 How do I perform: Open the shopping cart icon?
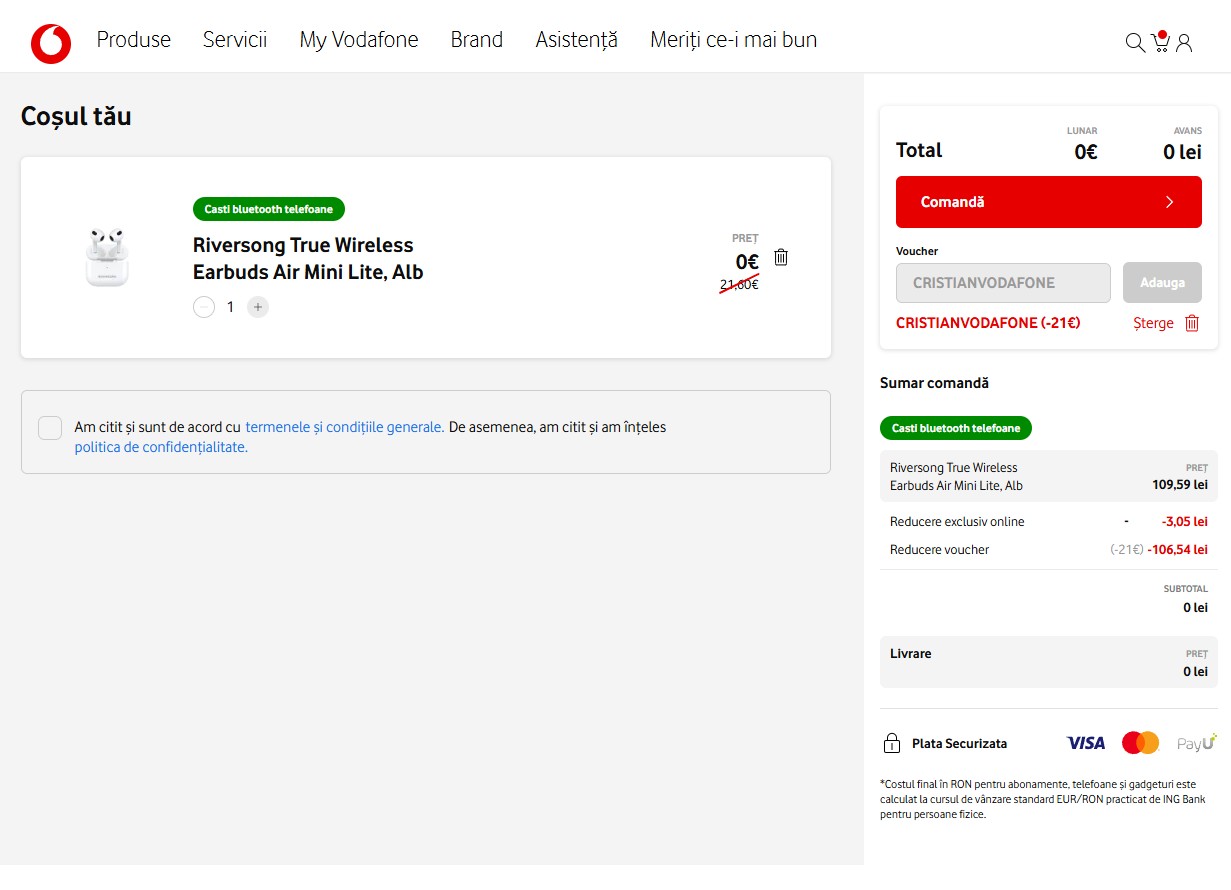point(1160,41)
